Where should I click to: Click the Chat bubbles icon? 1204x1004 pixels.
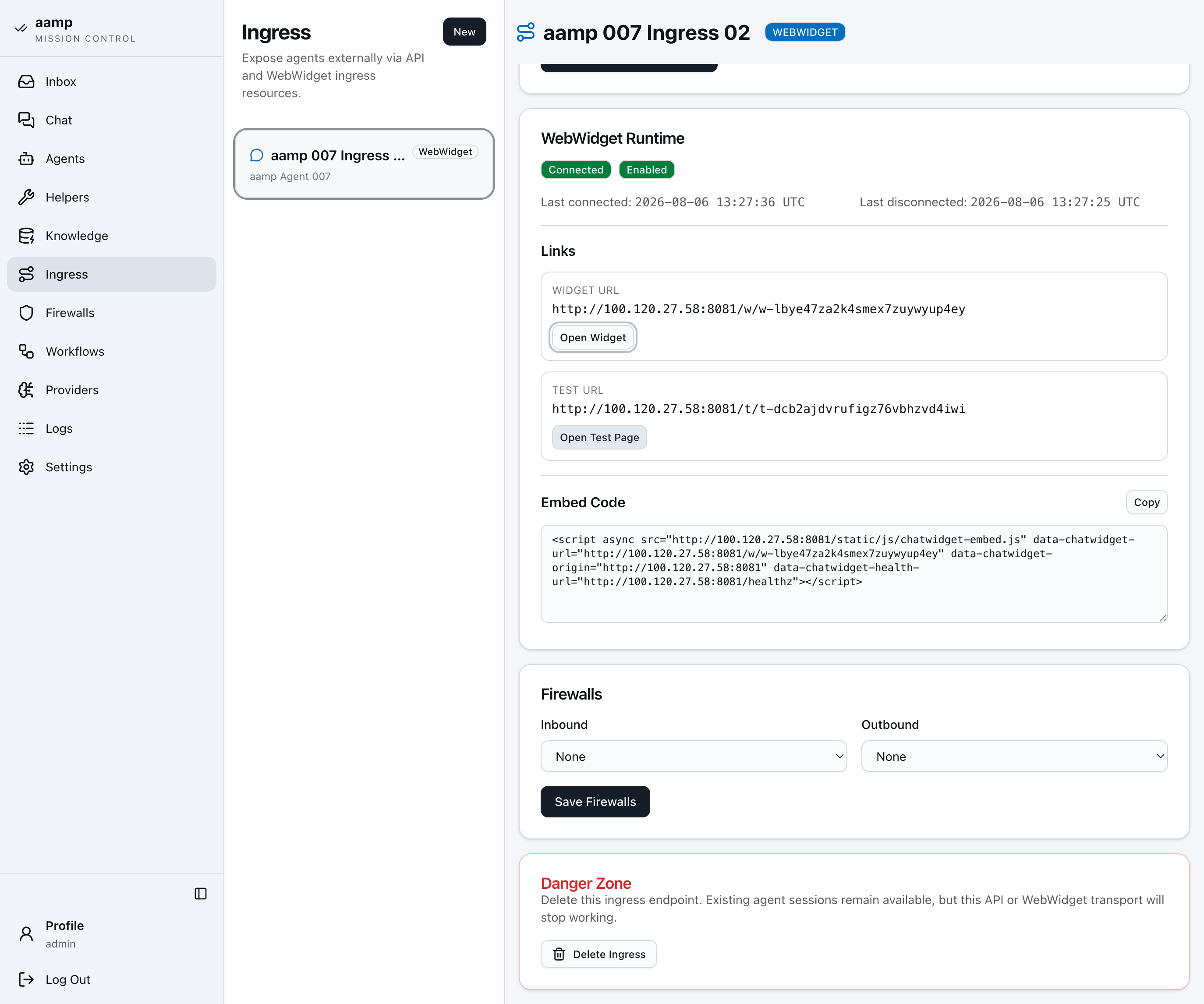pos(26,120)
